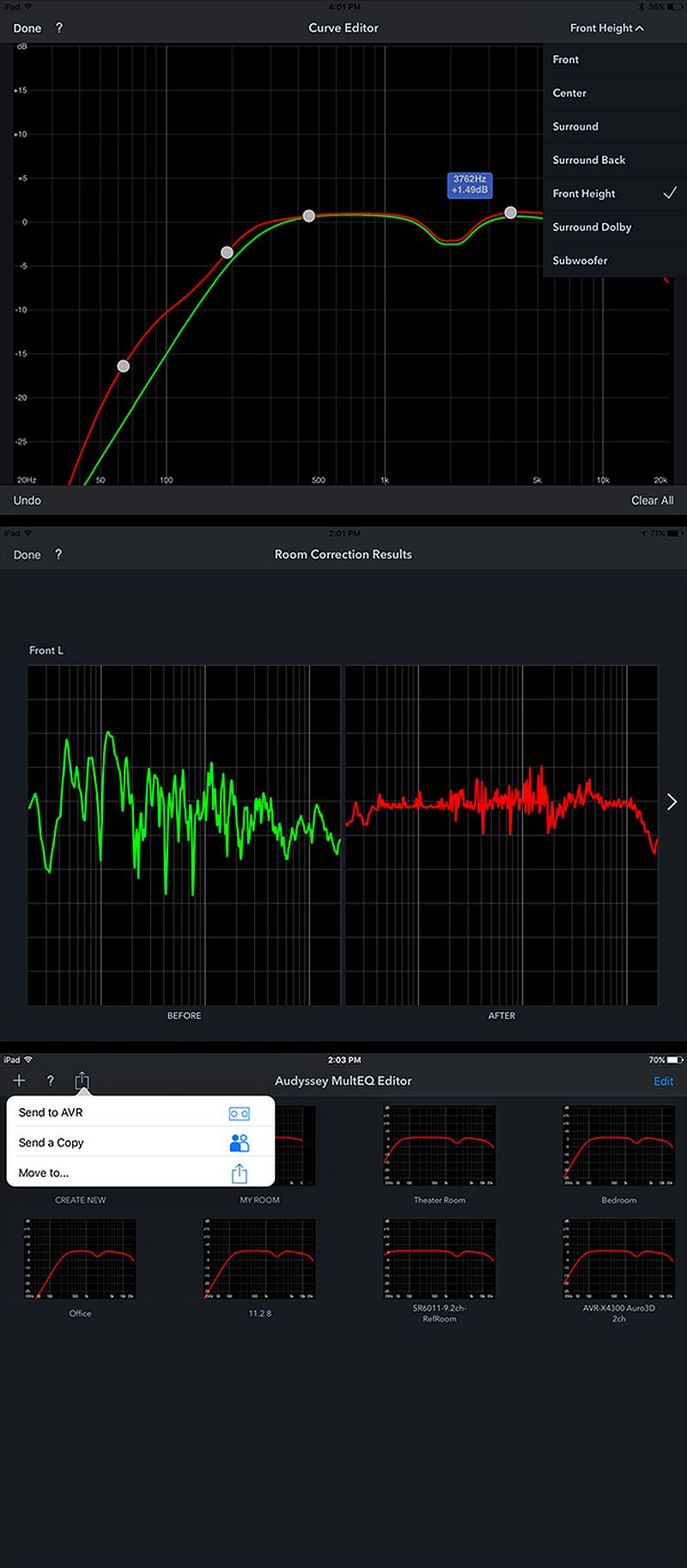This screenshot has width=687, height=1568.
Task: Tap the plus icon to add a new calibration
Action: 19,1081
